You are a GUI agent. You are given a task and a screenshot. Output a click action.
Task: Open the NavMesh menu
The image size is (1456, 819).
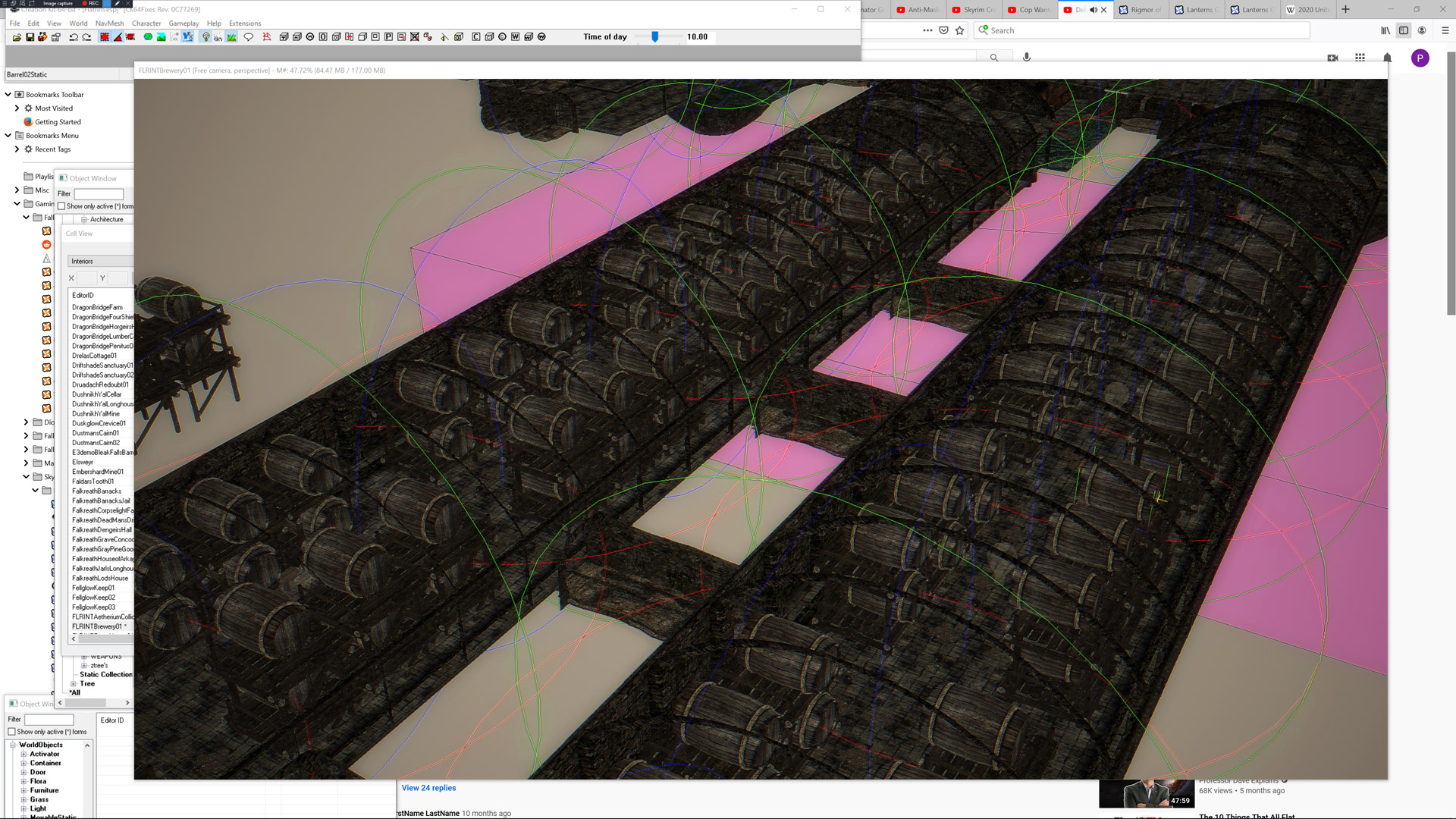coord(109,24)
